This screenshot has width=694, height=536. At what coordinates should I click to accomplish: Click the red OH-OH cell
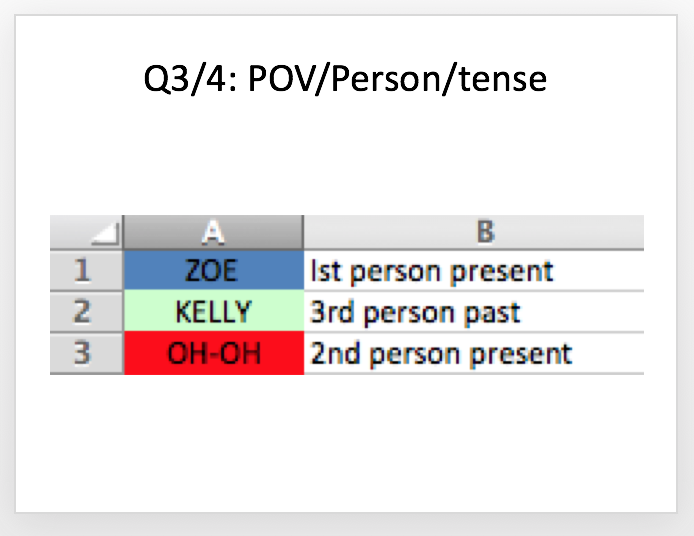click(x=214, y=353)
